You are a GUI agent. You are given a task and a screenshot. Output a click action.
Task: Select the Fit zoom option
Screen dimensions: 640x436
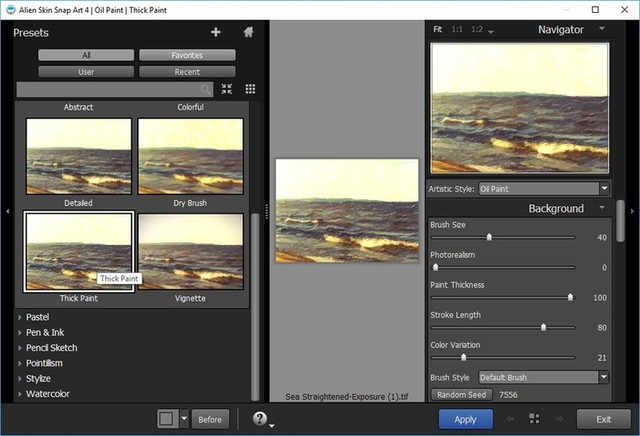(437, 30)
